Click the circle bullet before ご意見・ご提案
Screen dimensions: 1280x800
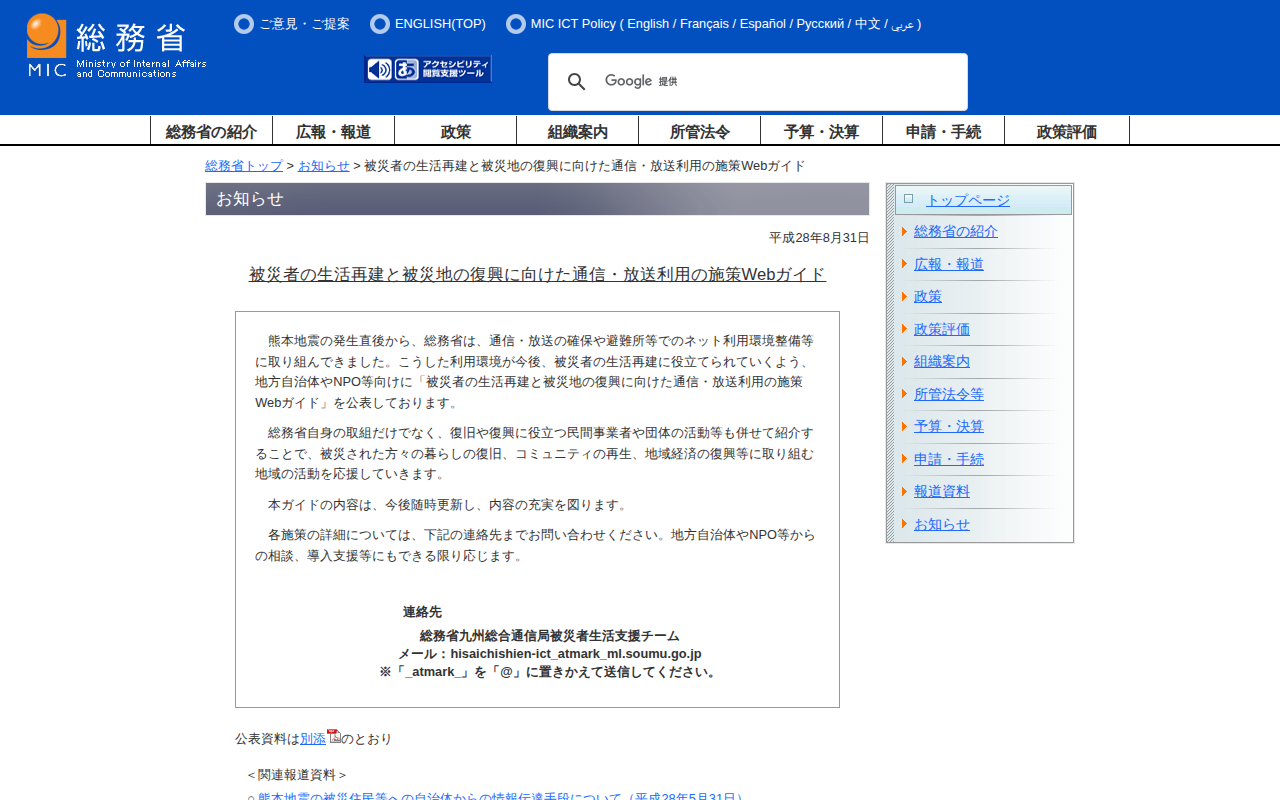(x=244, y=24)
